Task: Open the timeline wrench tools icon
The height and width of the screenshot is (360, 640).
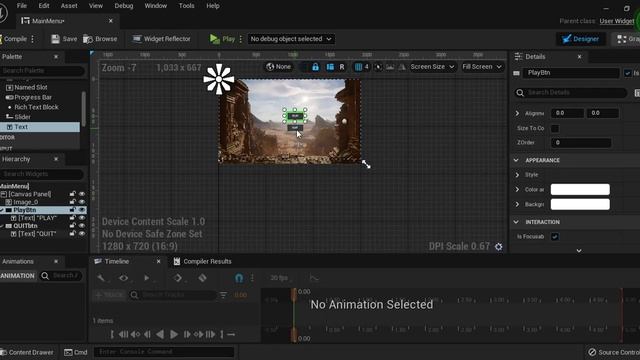Action: (x=101, y=278)
